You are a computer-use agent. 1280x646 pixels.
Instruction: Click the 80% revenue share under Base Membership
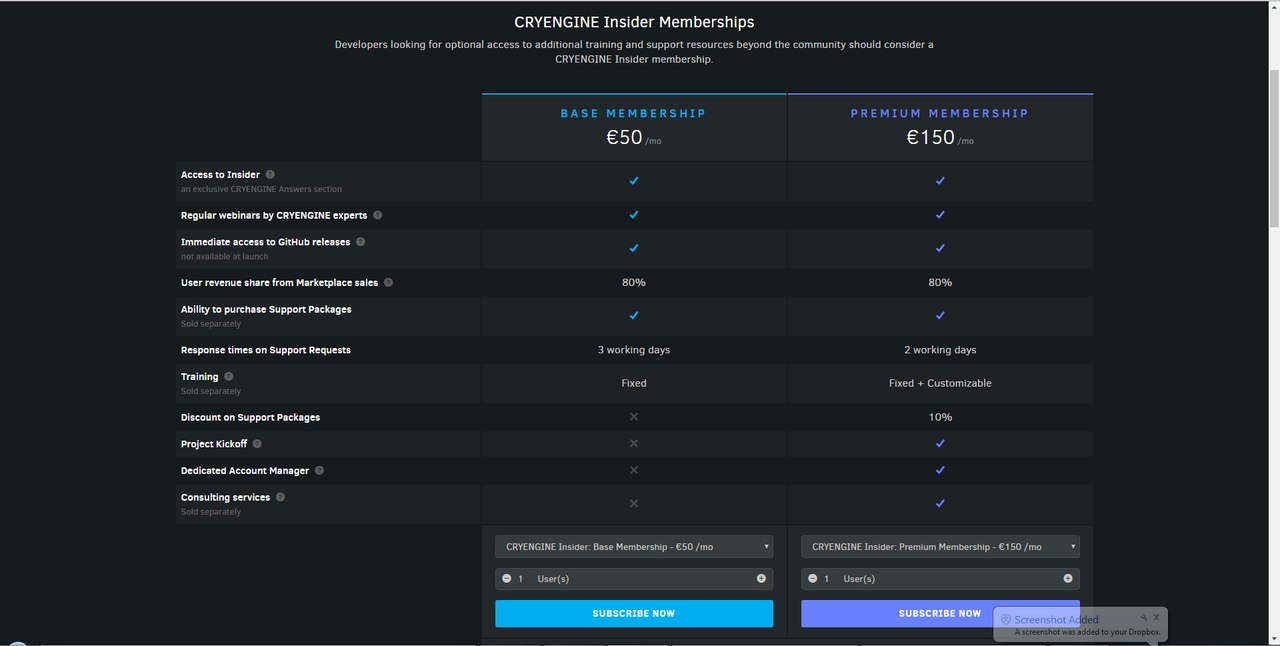634,283
